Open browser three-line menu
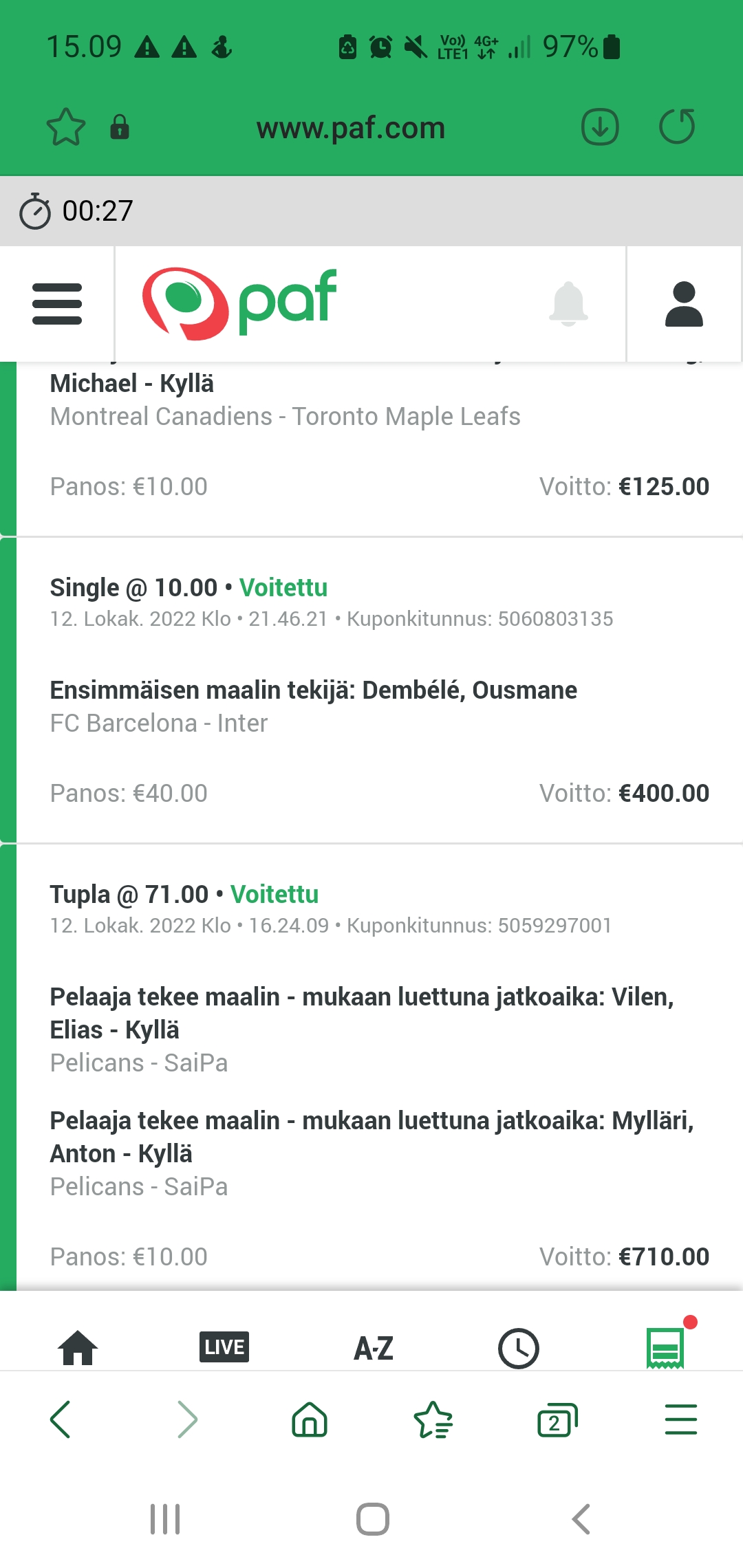 pyautogui.click(x=681, y=1419)
